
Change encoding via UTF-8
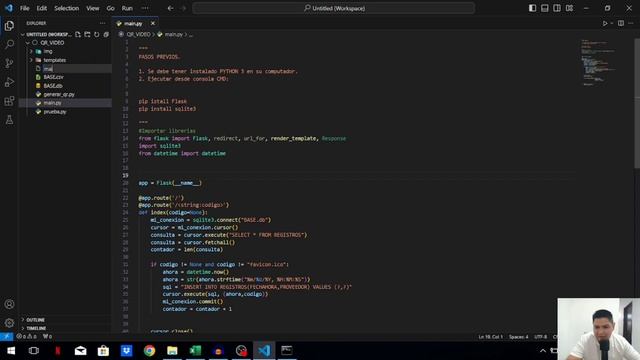click(540, 337)
